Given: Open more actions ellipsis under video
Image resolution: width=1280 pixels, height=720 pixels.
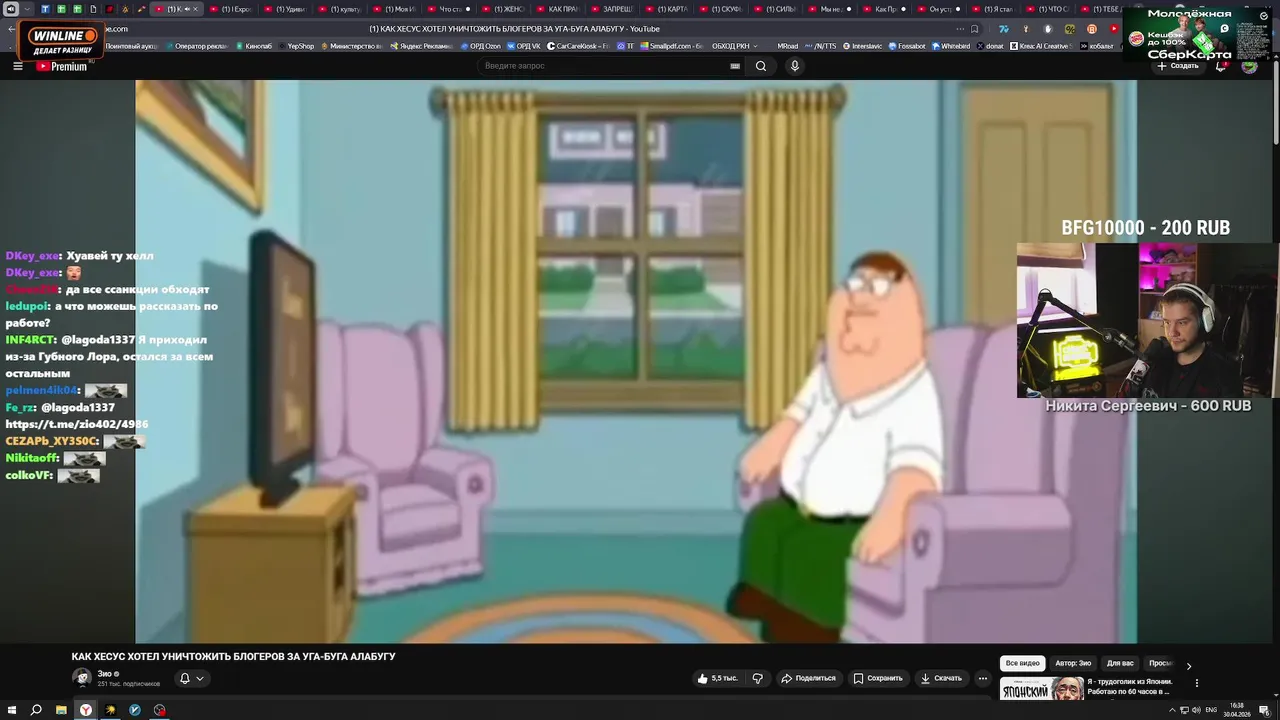Looking at the screenshot, I should (982, 678).
